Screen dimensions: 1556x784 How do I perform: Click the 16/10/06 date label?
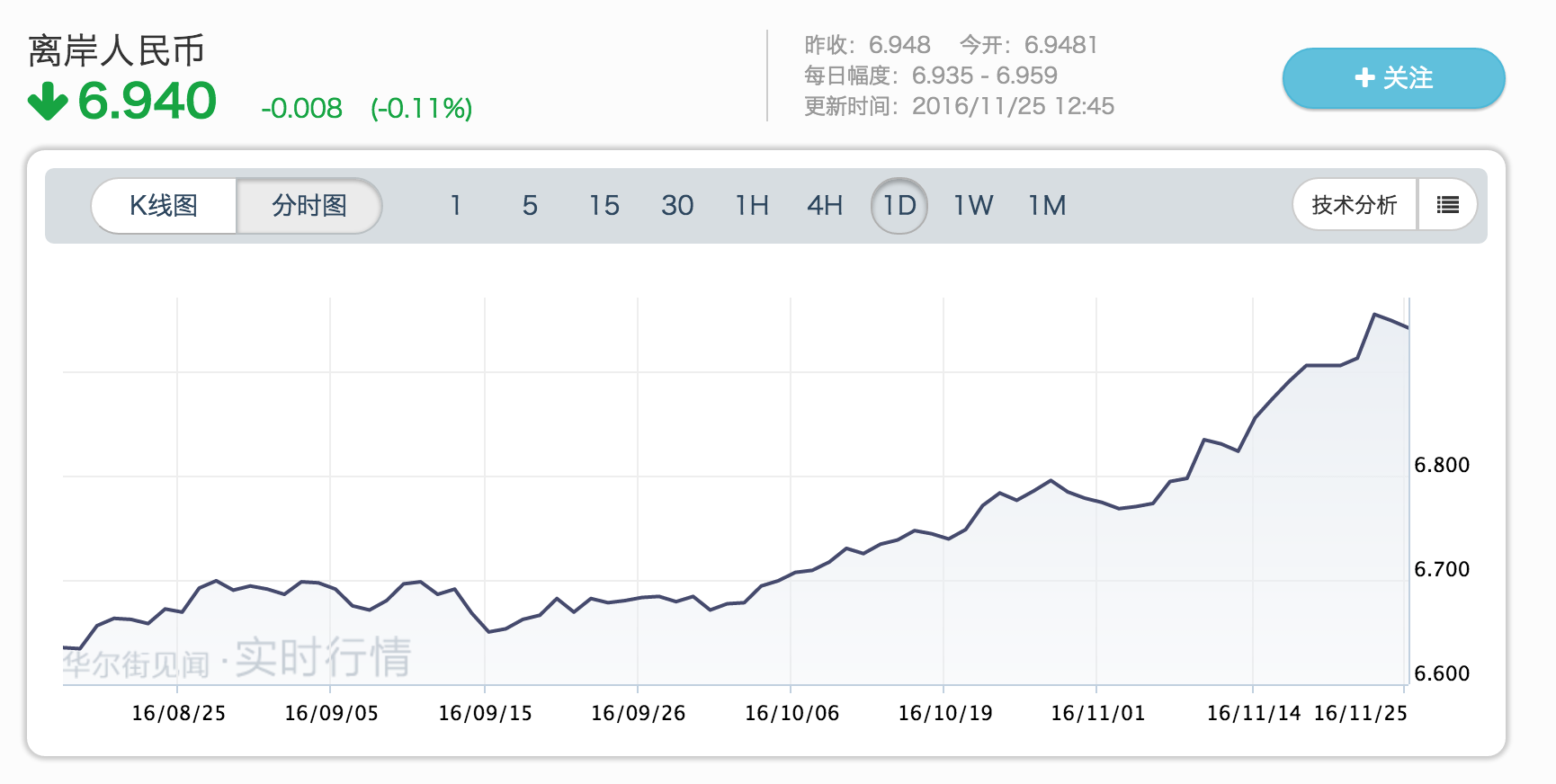[x=791, y=713]
